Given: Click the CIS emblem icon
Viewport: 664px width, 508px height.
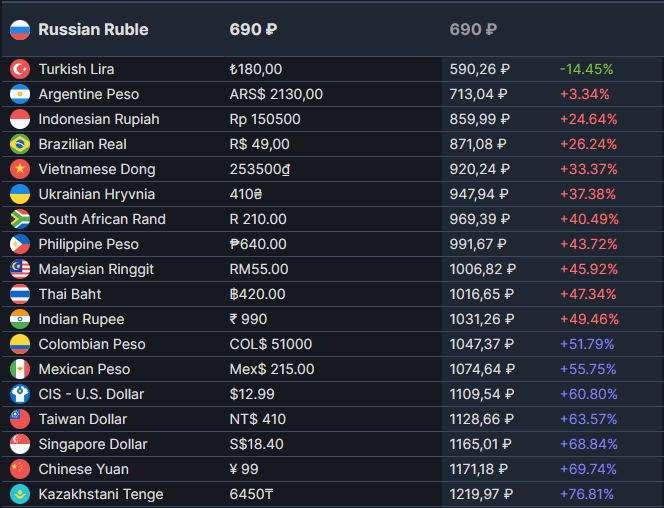Looking at the screenshot, I should pos(20,394).
